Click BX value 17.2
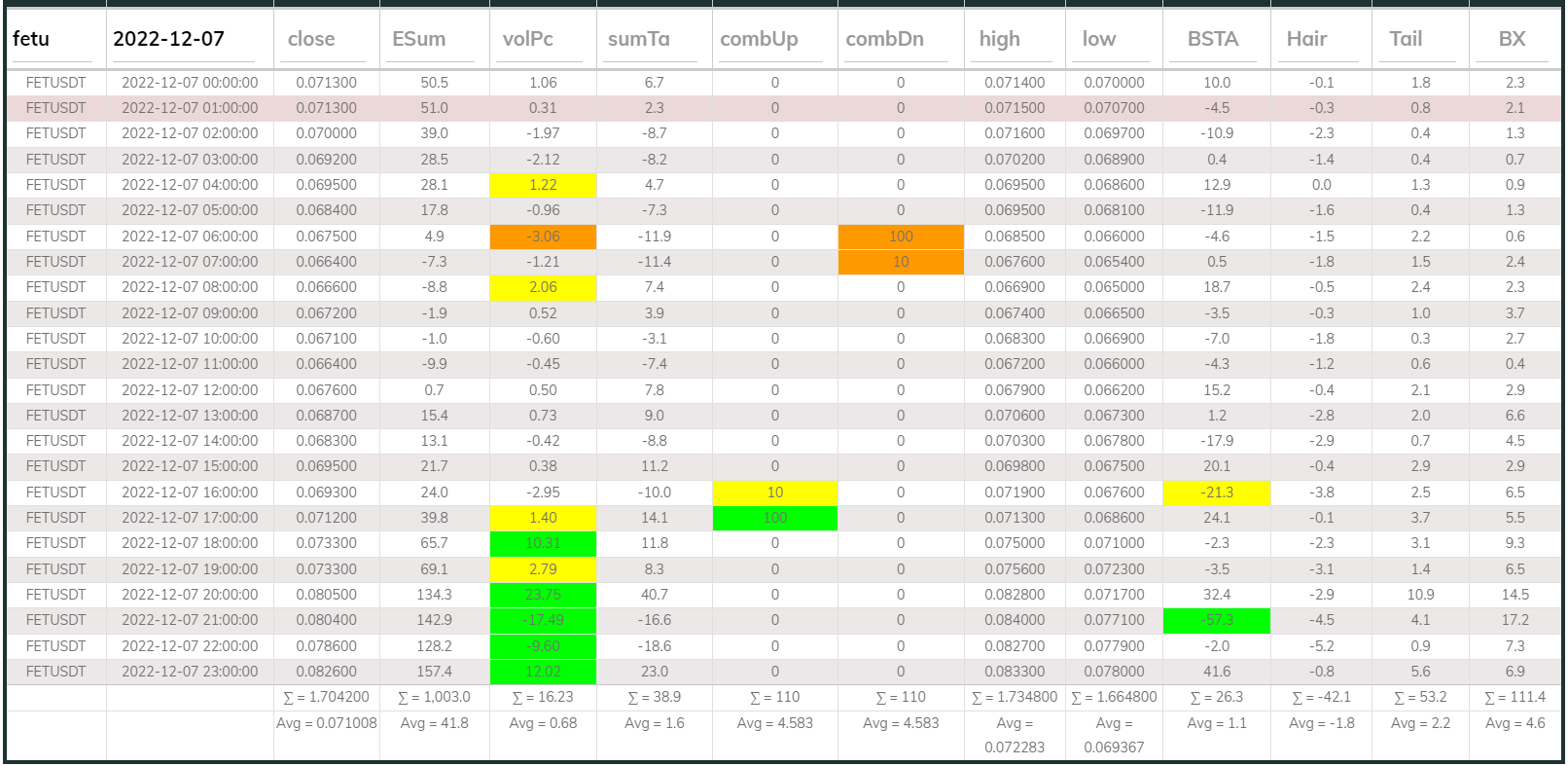The width and height of the screenshot is (1568, 766). pyautogui.click(x=1515, y=620)
